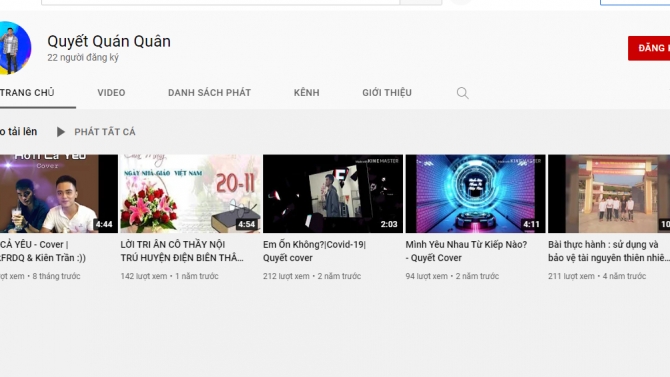This screenshot has height=377, width=670.
Task: Click title Em Ổn Không?|Covid-19| Quyết cover
Action: (314, 251)
